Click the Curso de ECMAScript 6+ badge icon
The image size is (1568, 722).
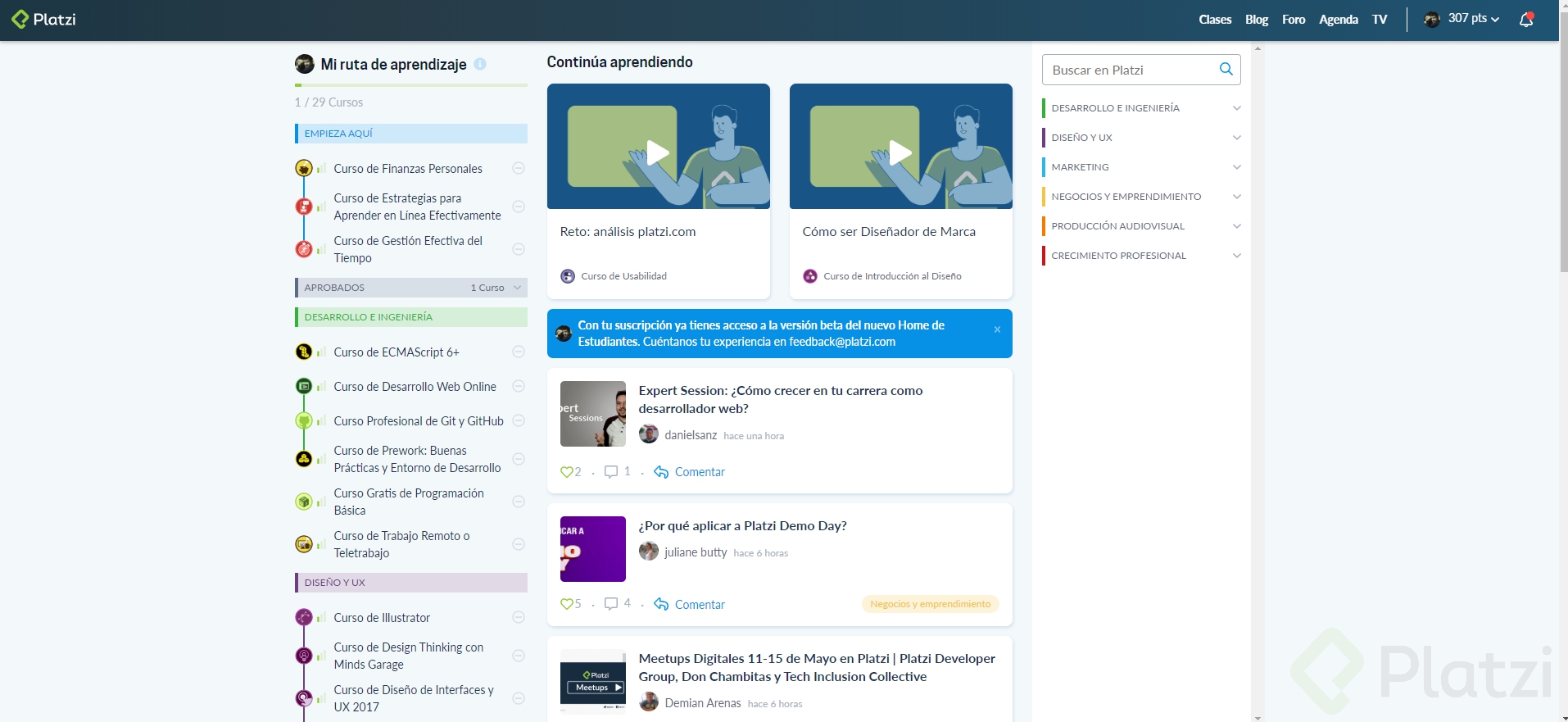[x=304, y=352]
